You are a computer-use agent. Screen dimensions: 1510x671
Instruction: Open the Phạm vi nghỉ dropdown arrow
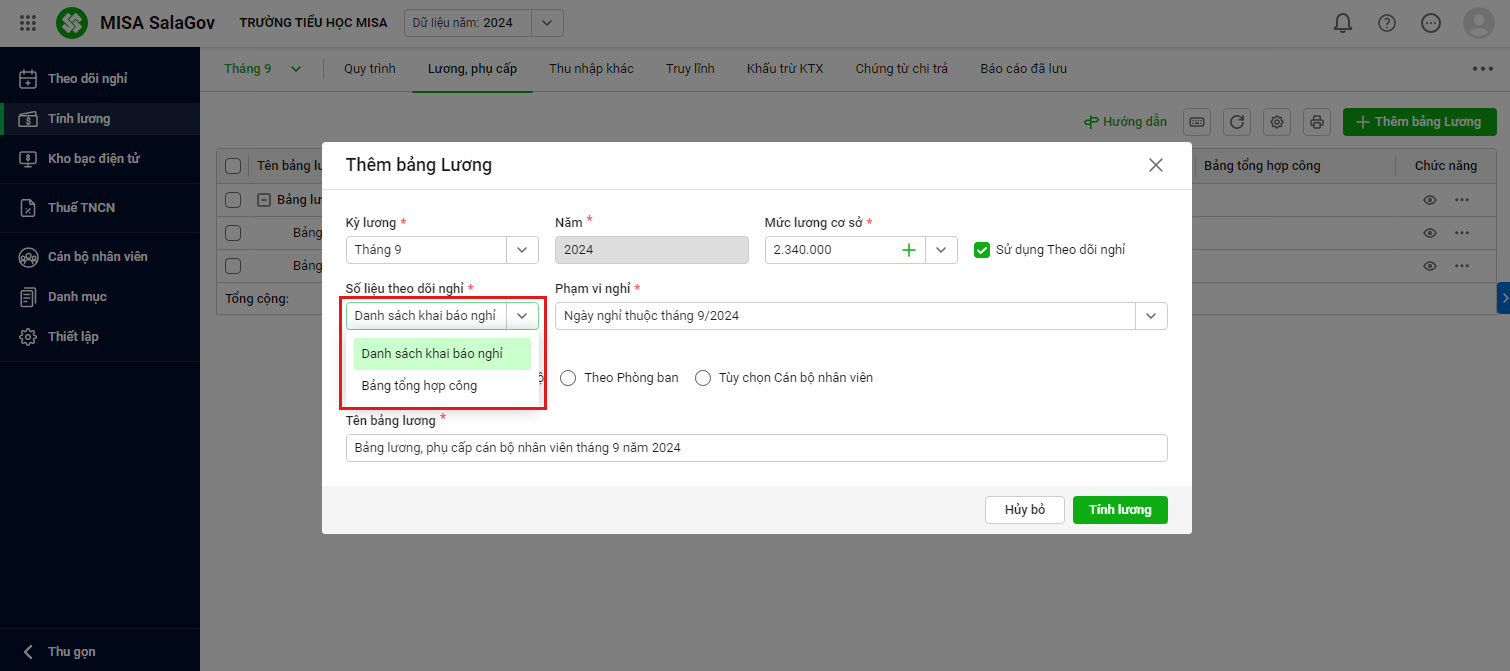pos(1151,316)
